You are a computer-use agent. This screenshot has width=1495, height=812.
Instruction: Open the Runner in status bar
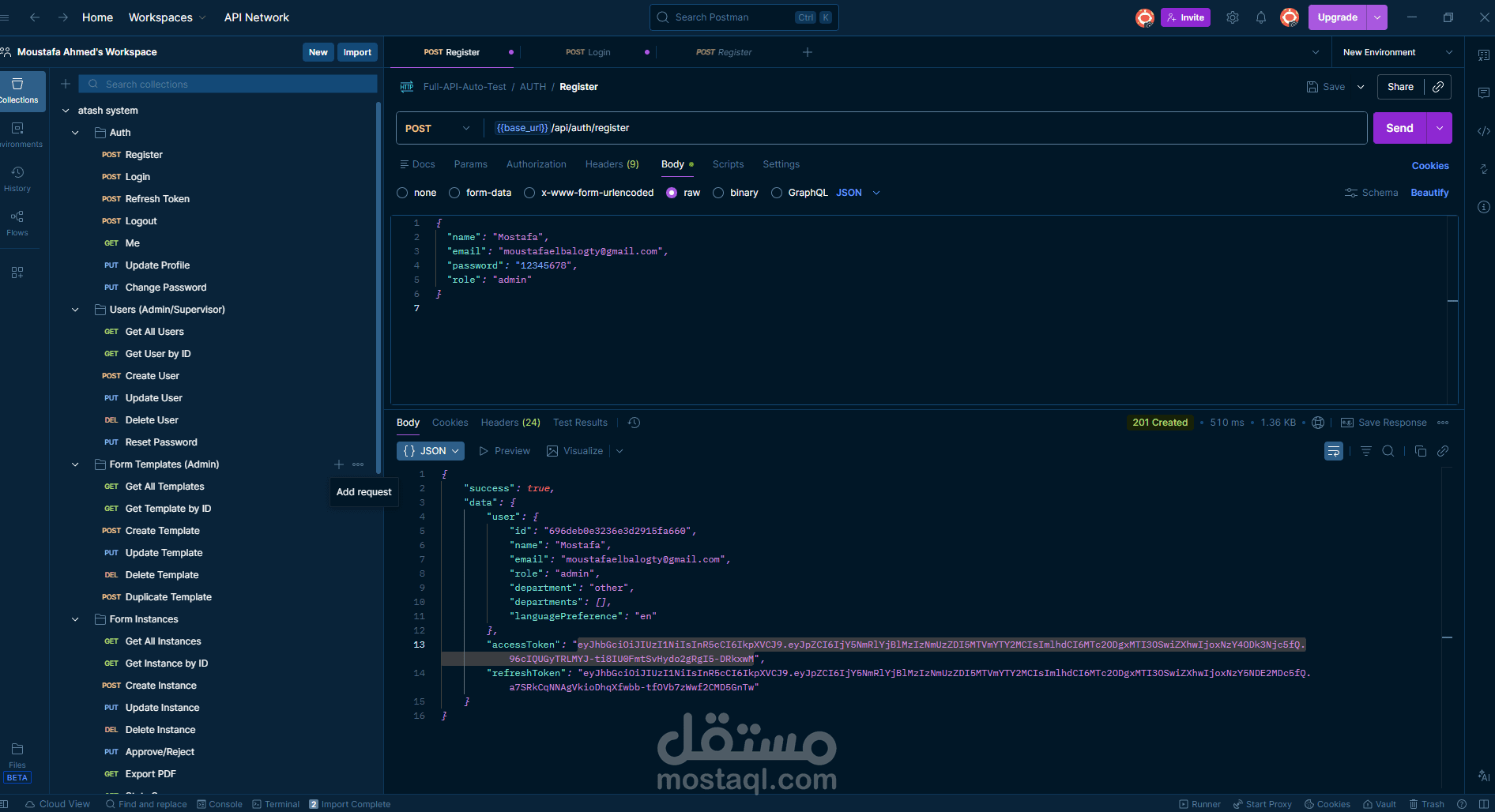click(1200, 804)
